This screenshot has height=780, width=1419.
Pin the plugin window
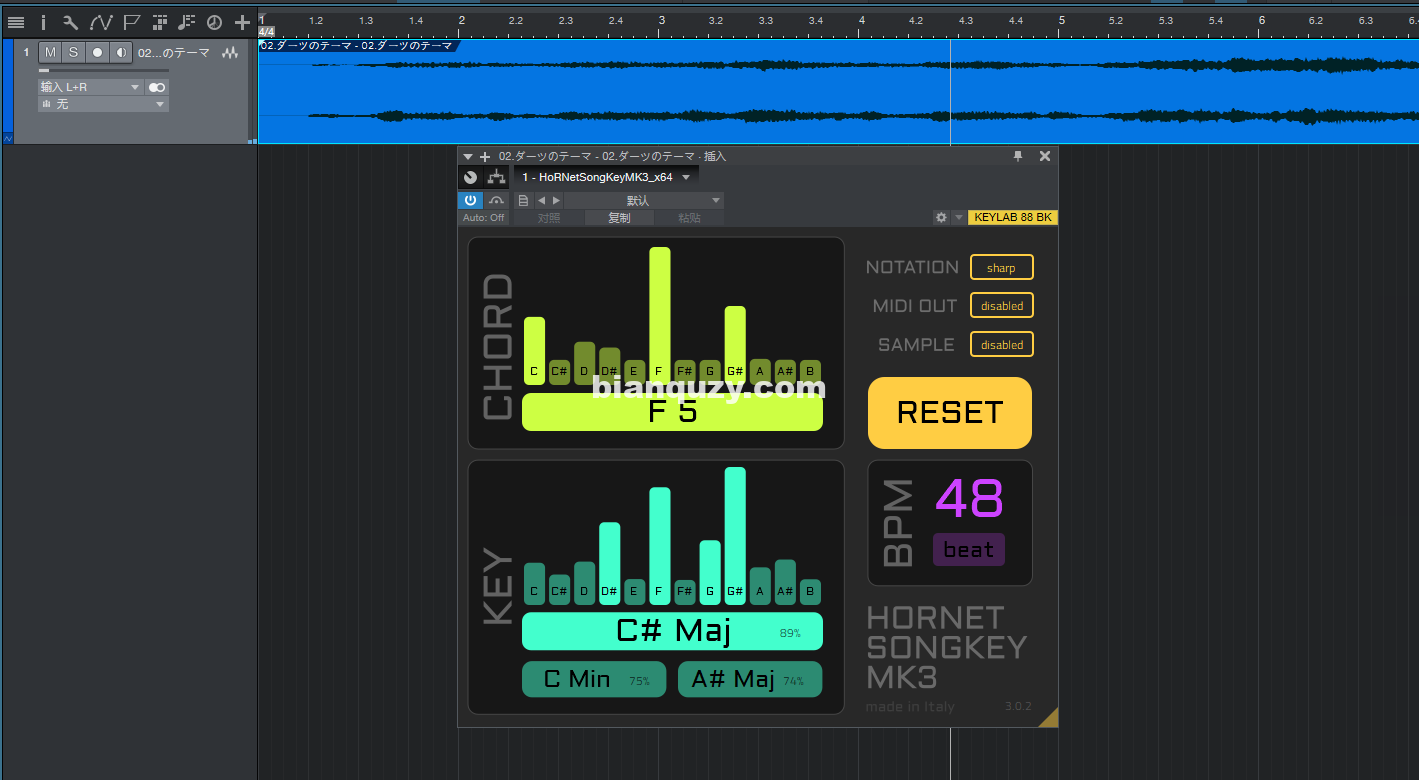pos(1018,156)
